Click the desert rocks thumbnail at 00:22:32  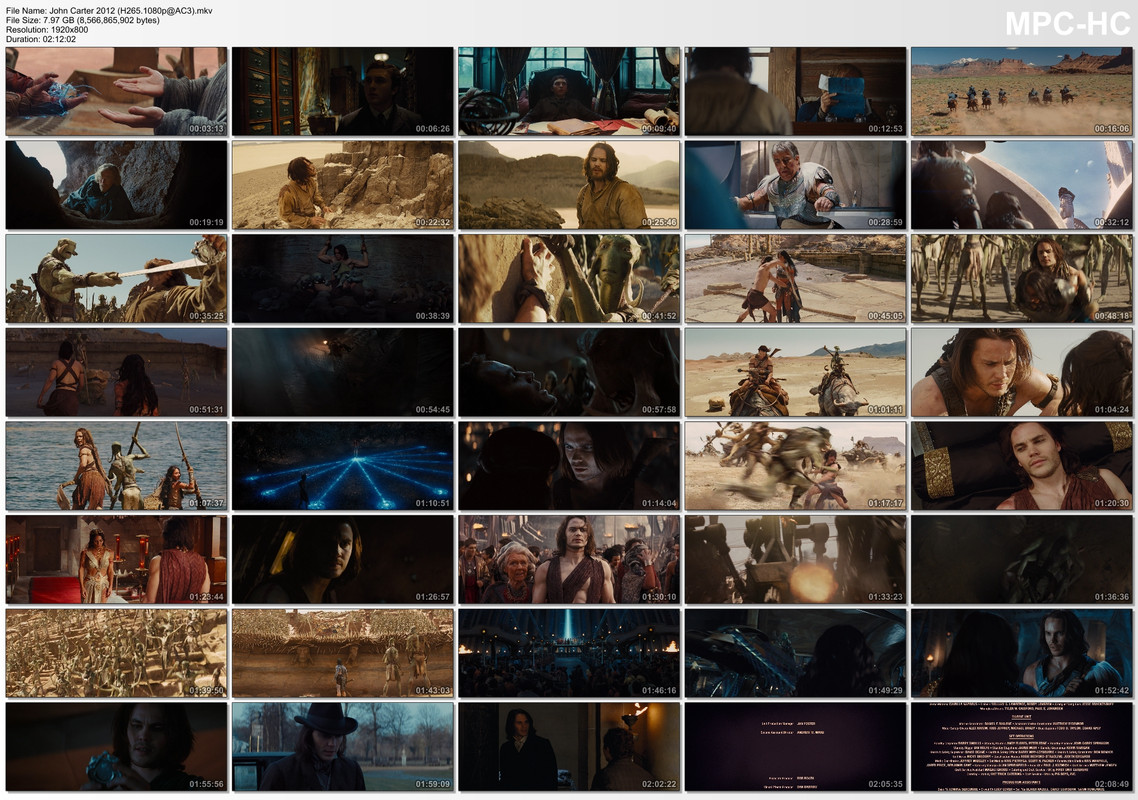[x=343, y=185]
